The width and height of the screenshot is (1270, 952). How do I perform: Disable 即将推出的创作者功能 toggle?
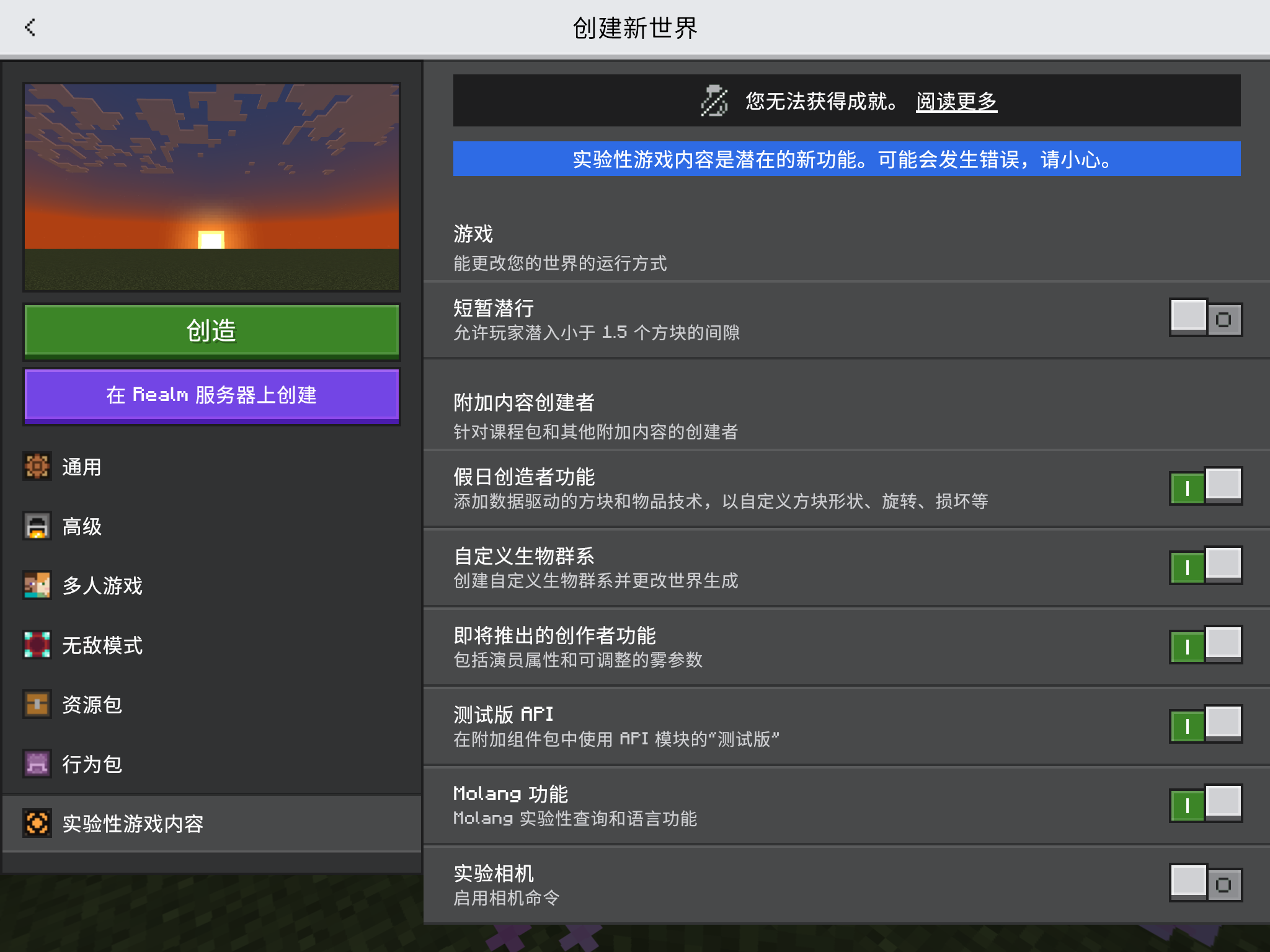tap(1206, 645)
